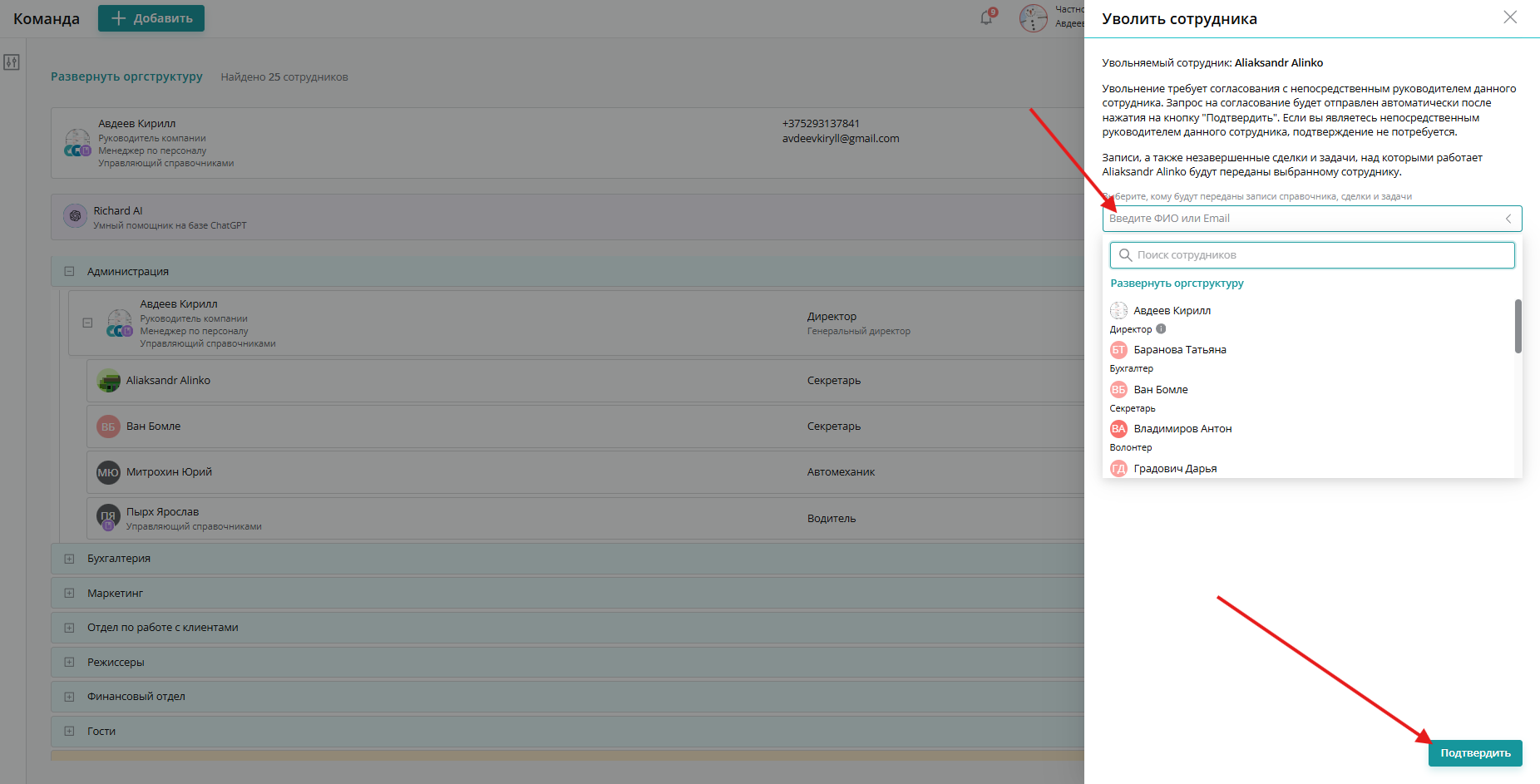Screen dimensions: 1540x784
Task: Expand the Маркетинг department
Action: tap(69, 594)
